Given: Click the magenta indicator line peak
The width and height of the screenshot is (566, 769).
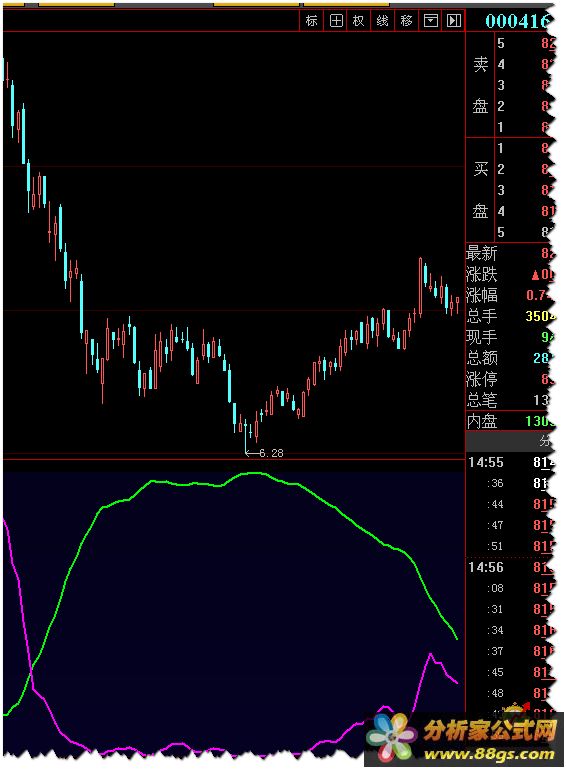Looking at the screenshot, I should [430, 654].
